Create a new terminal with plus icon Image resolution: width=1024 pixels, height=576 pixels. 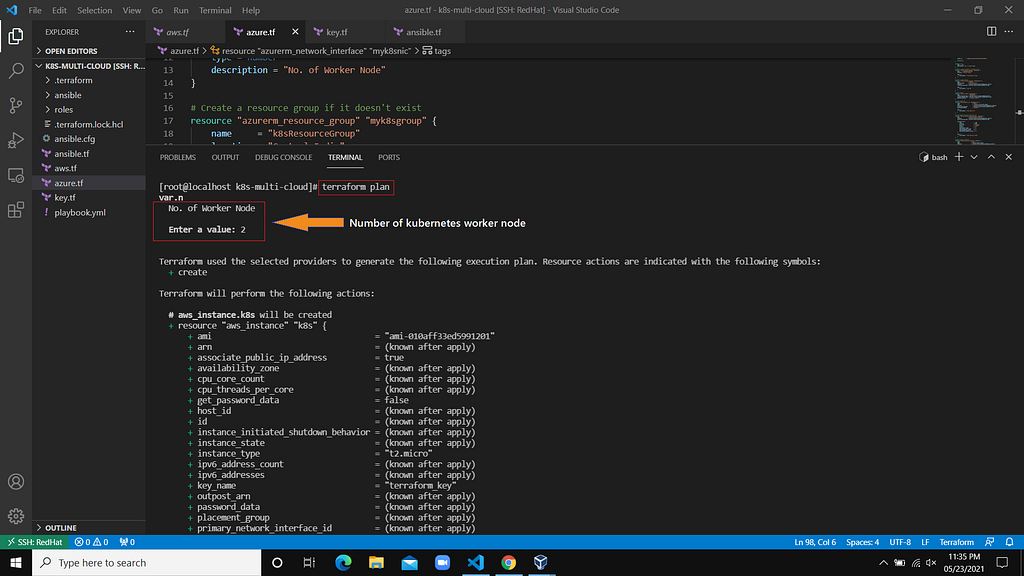(x=959, y=157)
